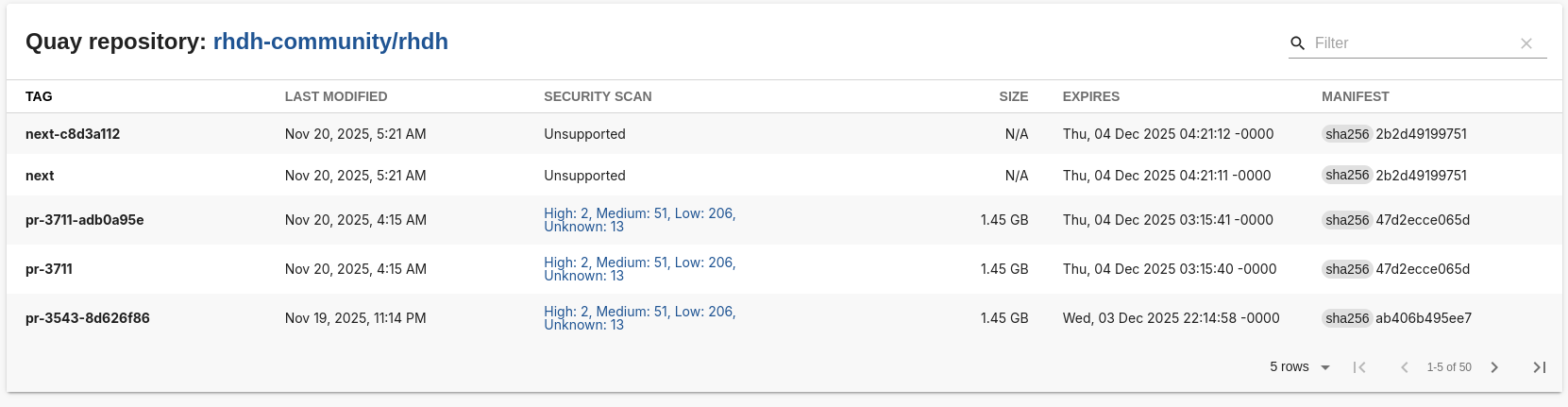Click the search magnifier icon
The width and height of the screenshot is (1568, 407).
pos(1298,43)
